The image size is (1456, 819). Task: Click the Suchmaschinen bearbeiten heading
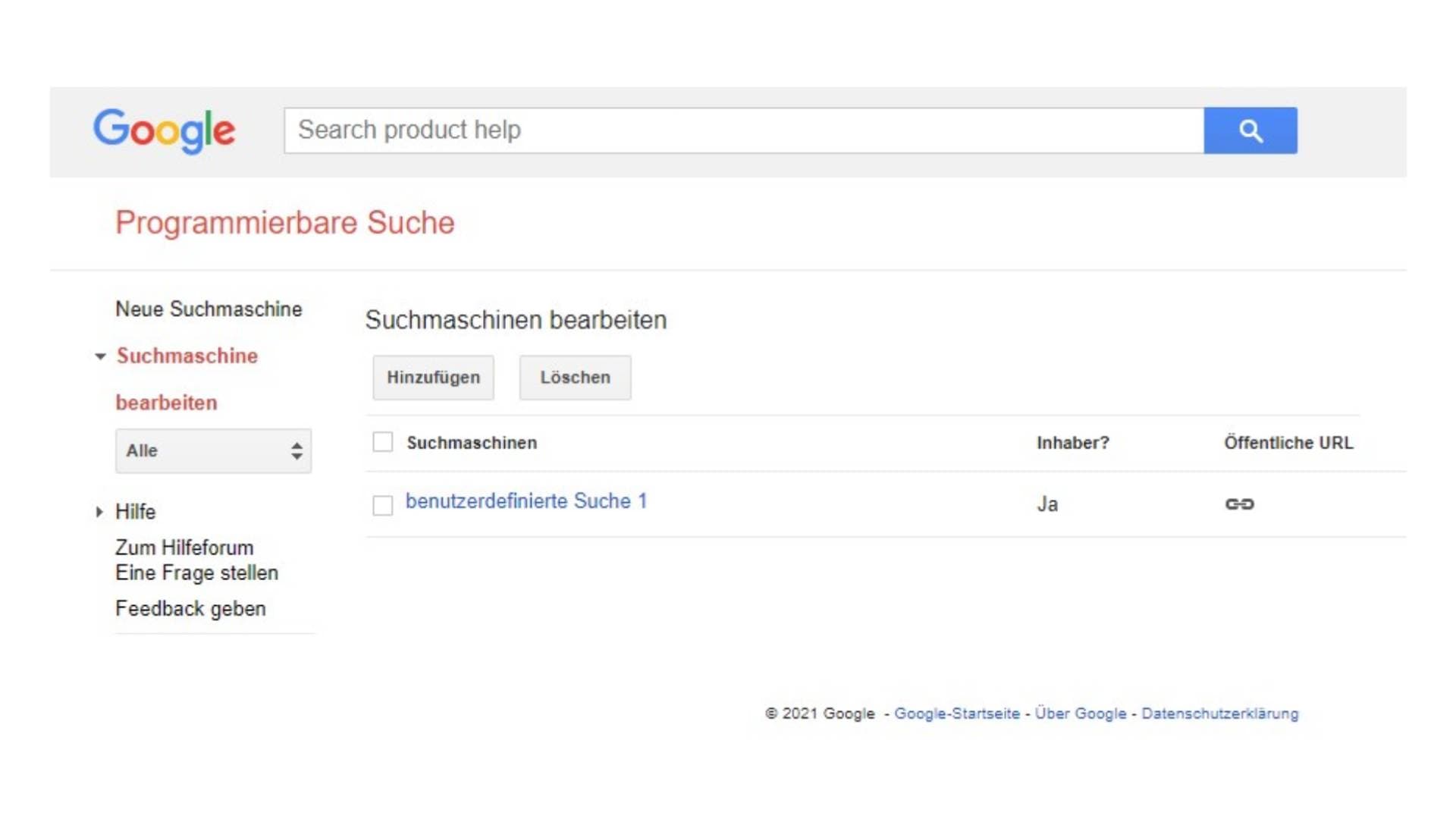pos(516,320)
